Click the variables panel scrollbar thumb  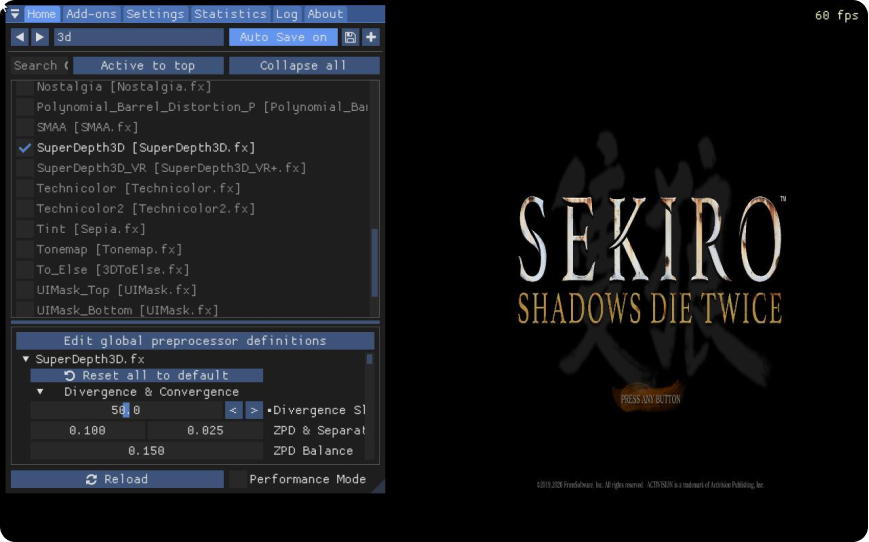pyautogui.click(x=369, y=359)
